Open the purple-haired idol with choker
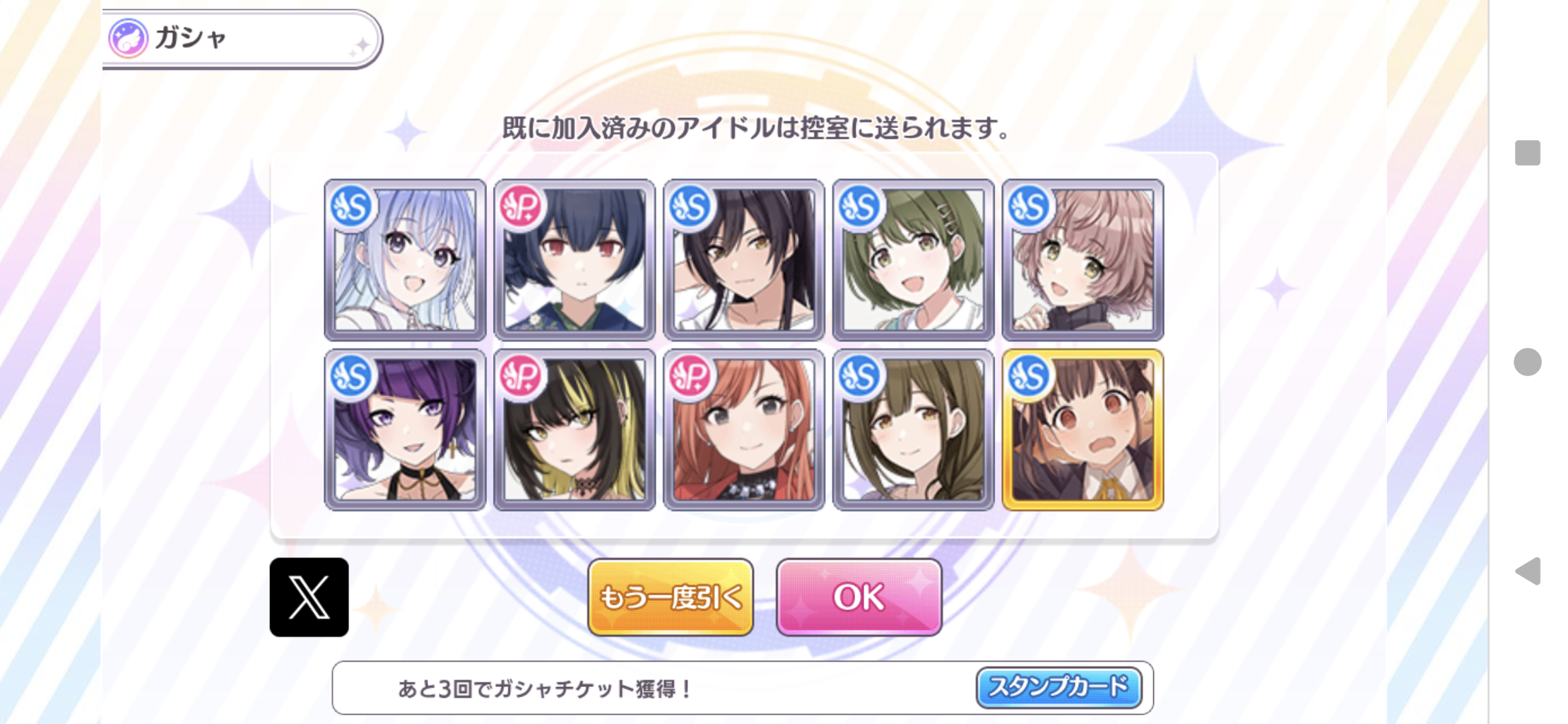This screenshot has height=724, width=1568. pos(405,429)
